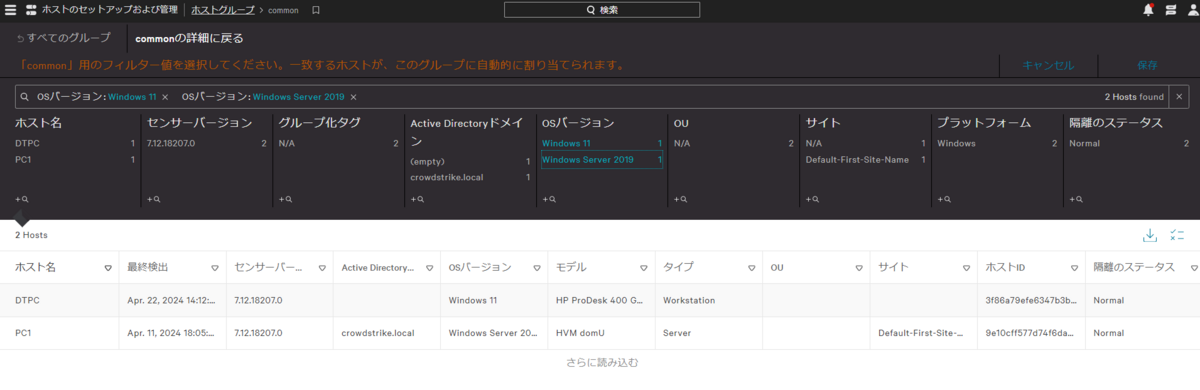This screenshot has height=390, width=1200.
Task: Click PC1 host name in table row
Action: tap(23, 333)
